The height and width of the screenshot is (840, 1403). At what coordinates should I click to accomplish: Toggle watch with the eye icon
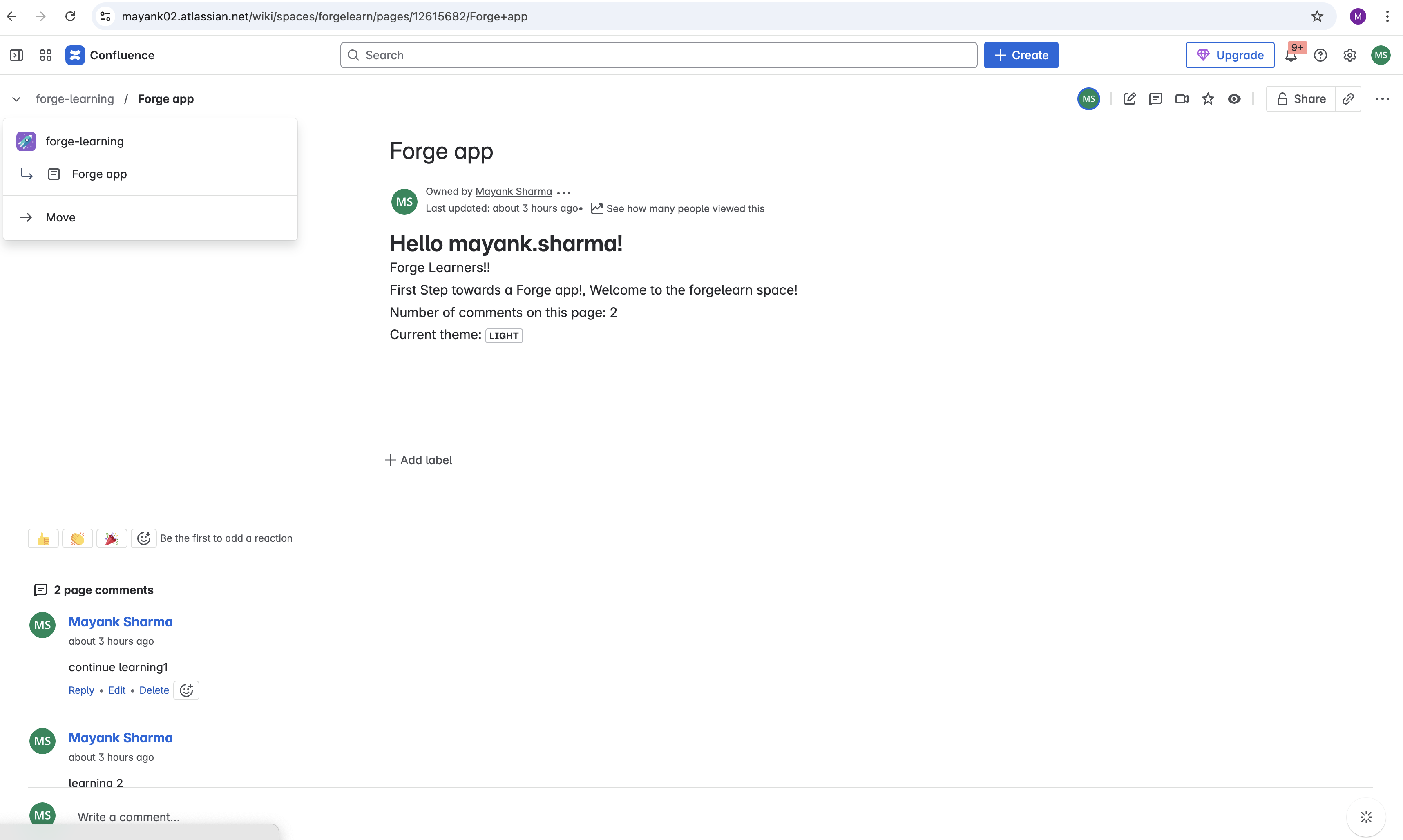pos(1234,99)
